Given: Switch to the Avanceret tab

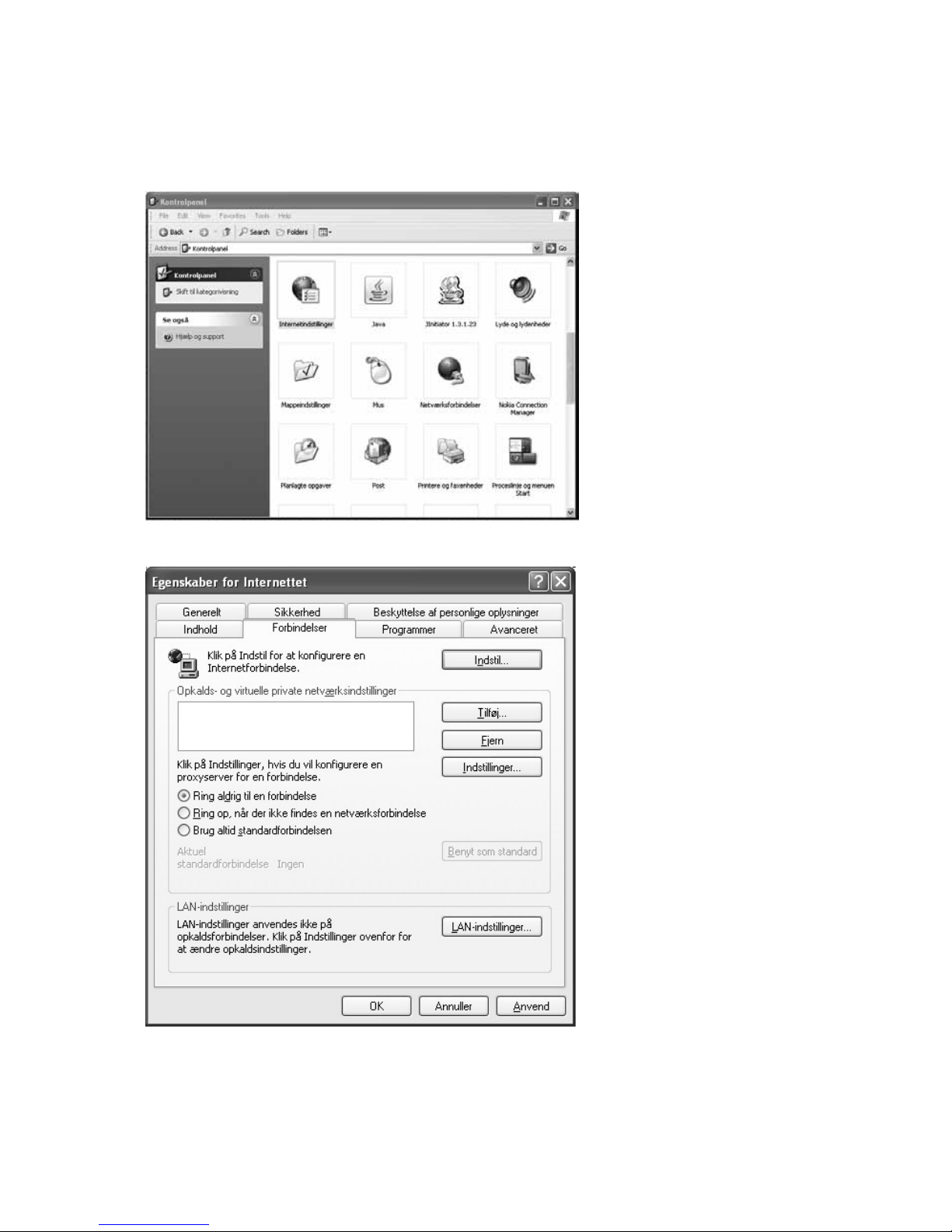Looking at the screenshot, I should pyautogui.click(x=514, y=630).
